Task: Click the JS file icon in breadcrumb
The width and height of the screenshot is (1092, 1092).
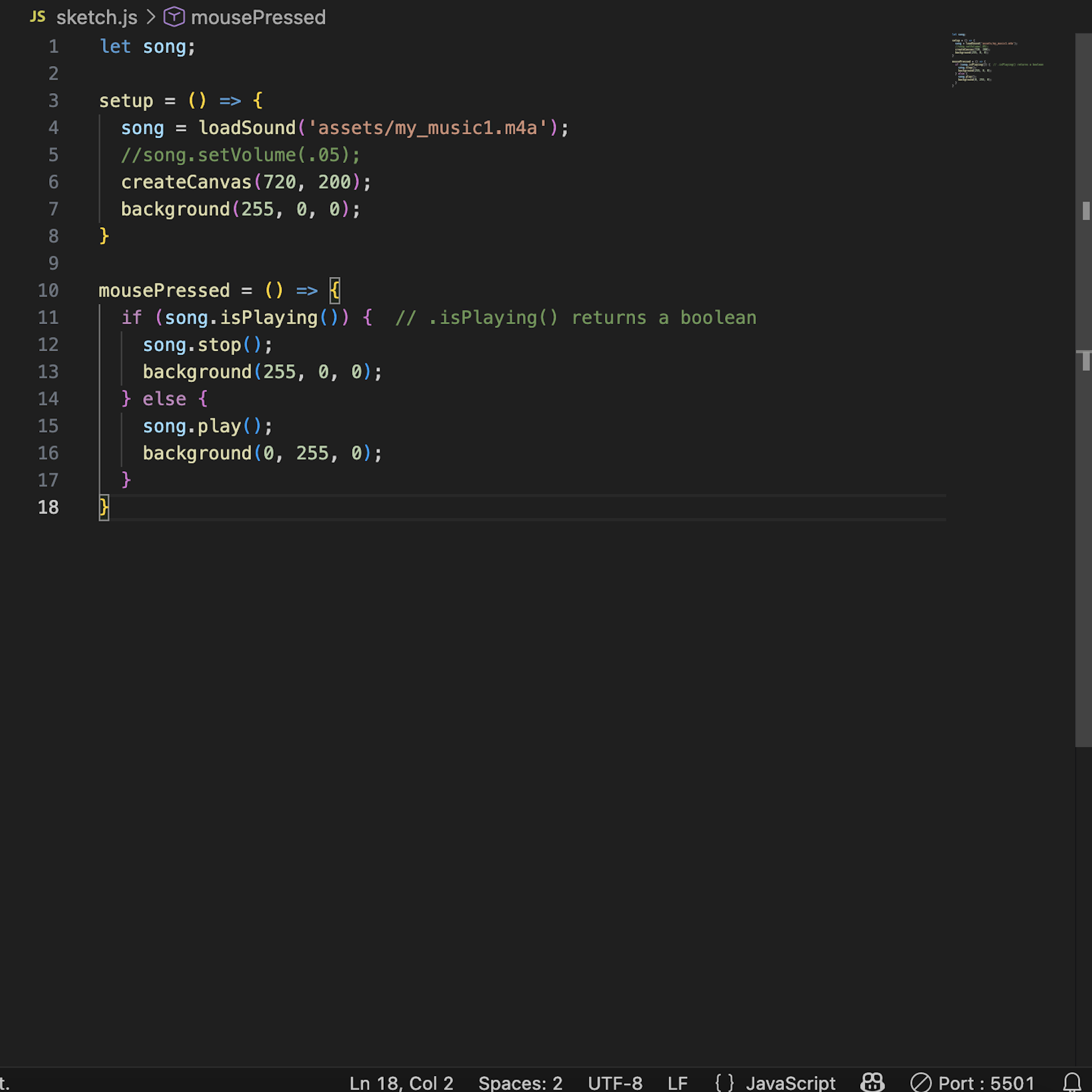Action: coord(38,17)
